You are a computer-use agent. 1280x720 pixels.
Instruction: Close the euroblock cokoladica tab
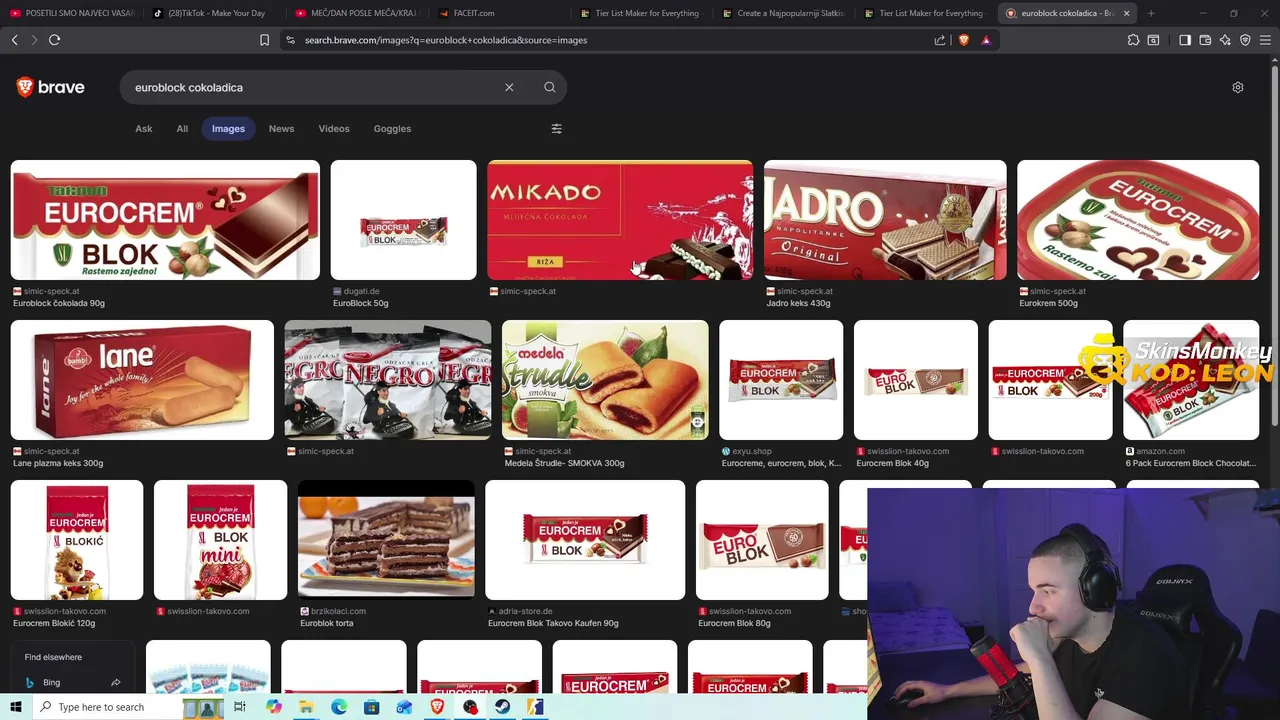tap(1126, 13)
